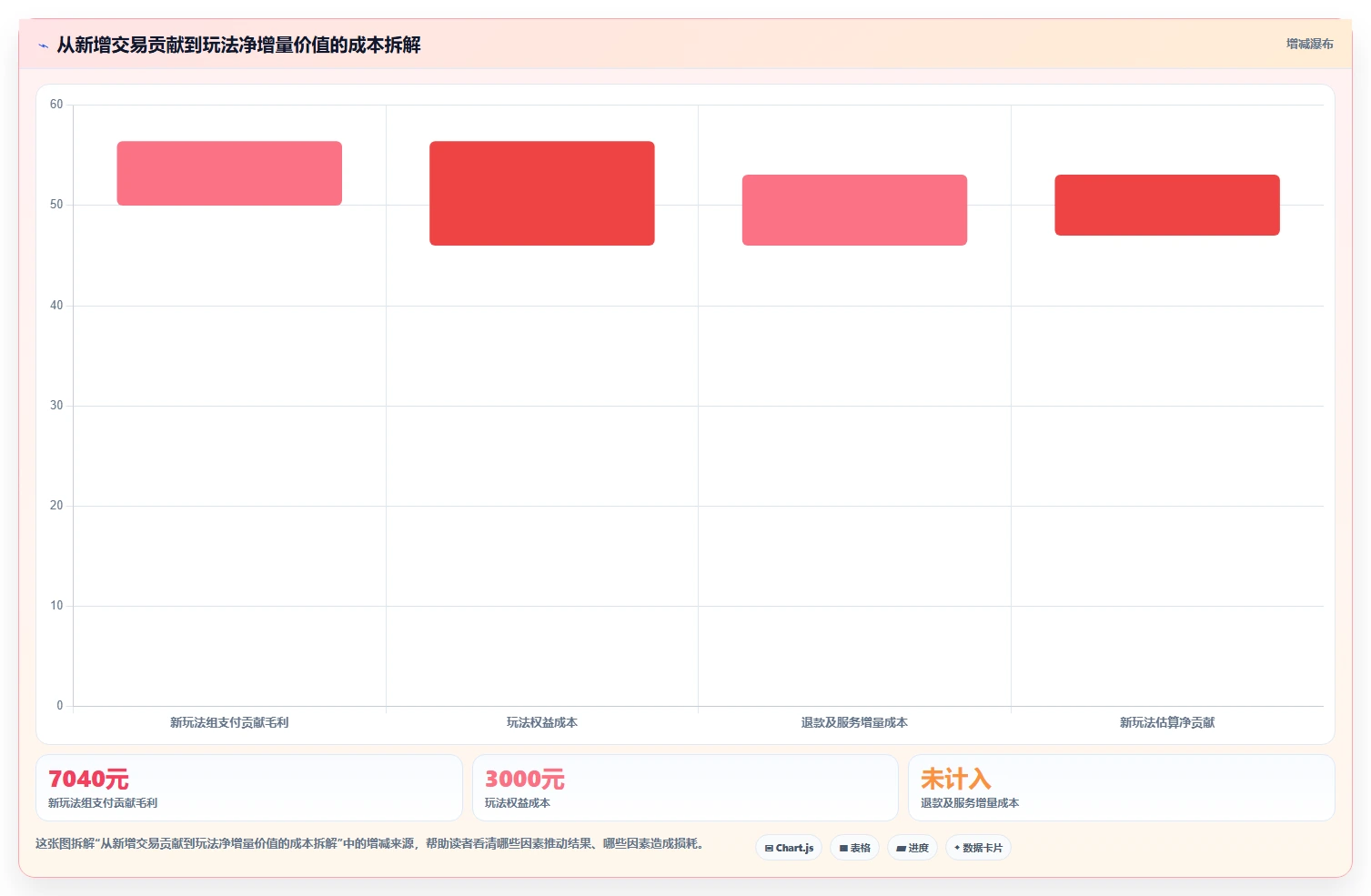Click x-axis label 新玩法估算净贡献
Viewport: 1371px width, 896px height.
coord(1167,722)
